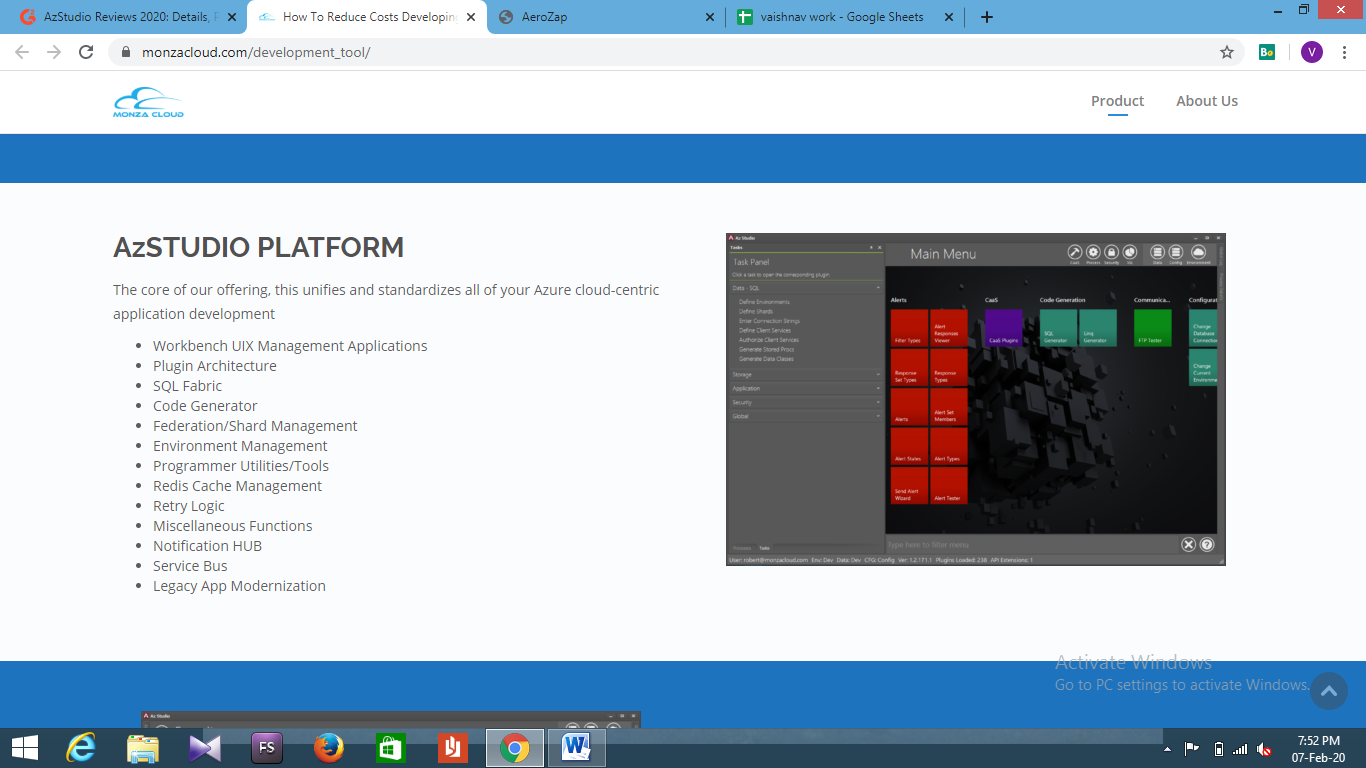The width and height of the screenshot is (1366, 768).
Task: Open the green Bo extension icon
Action: click(x=1267, y=52)
